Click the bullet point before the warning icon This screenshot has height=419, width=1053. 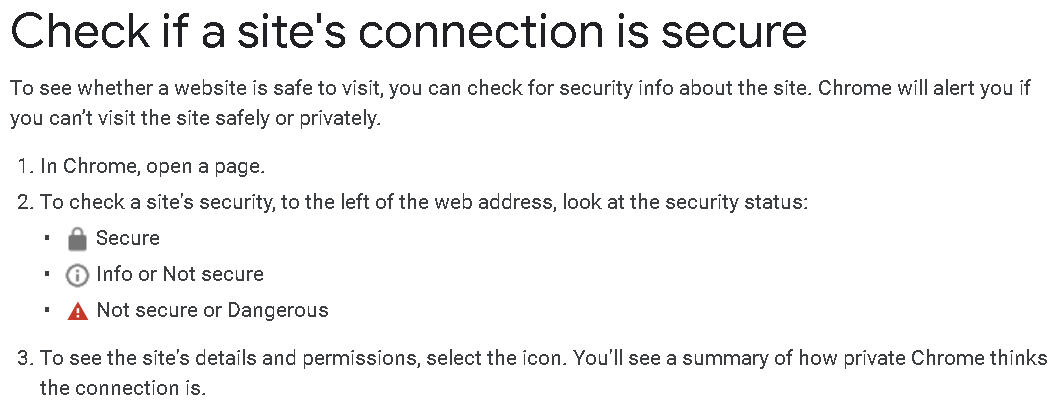(46, 311)
